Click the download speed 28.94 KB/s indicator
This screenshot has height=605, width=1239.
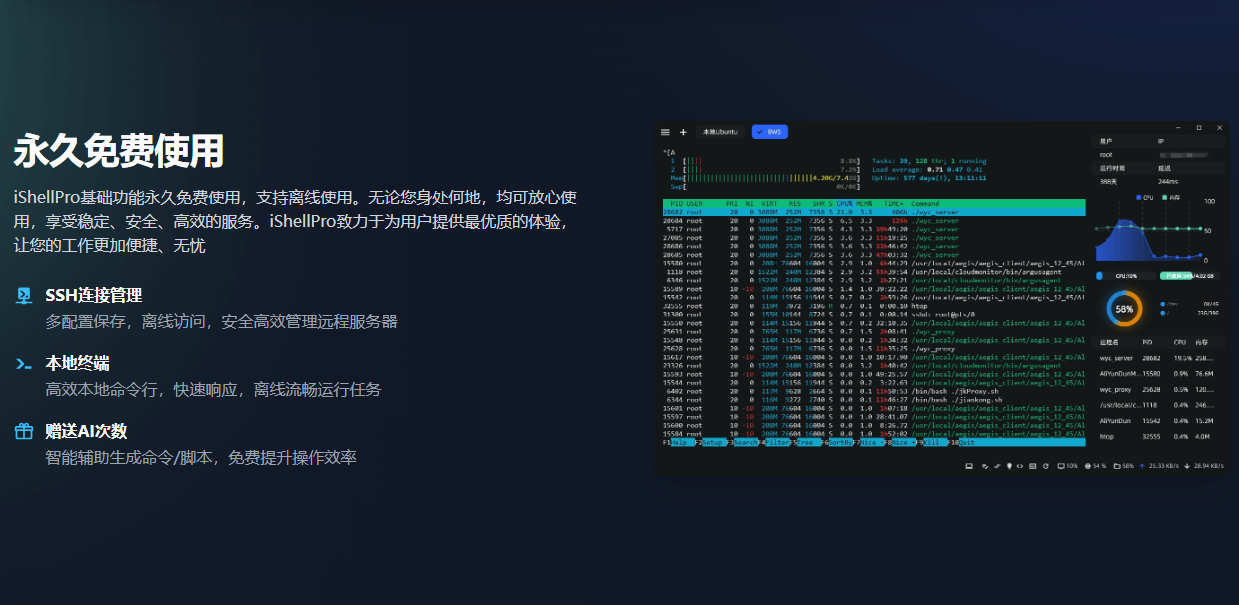1205,466
